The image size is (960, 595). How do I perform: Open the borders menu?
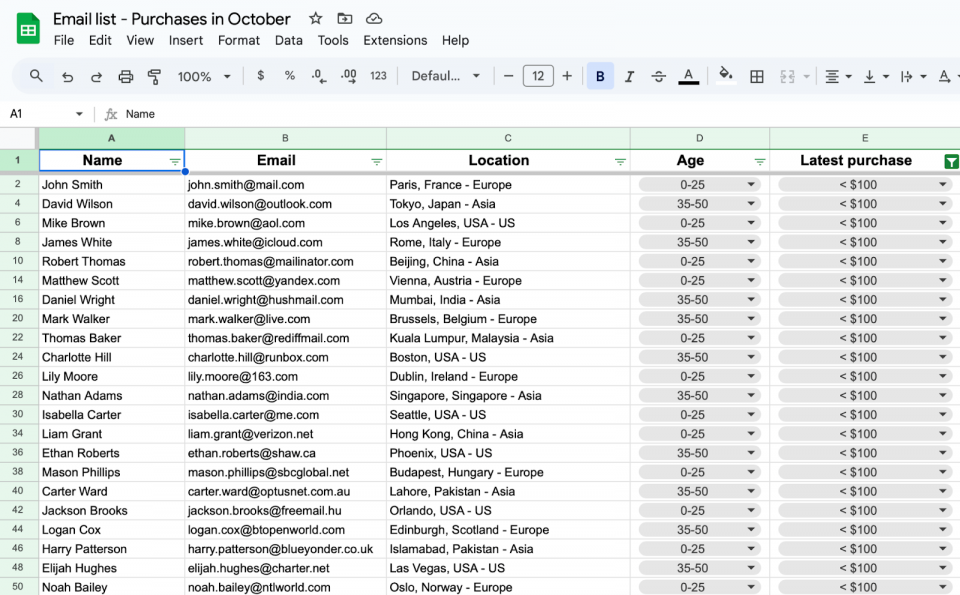coord(756,75)
